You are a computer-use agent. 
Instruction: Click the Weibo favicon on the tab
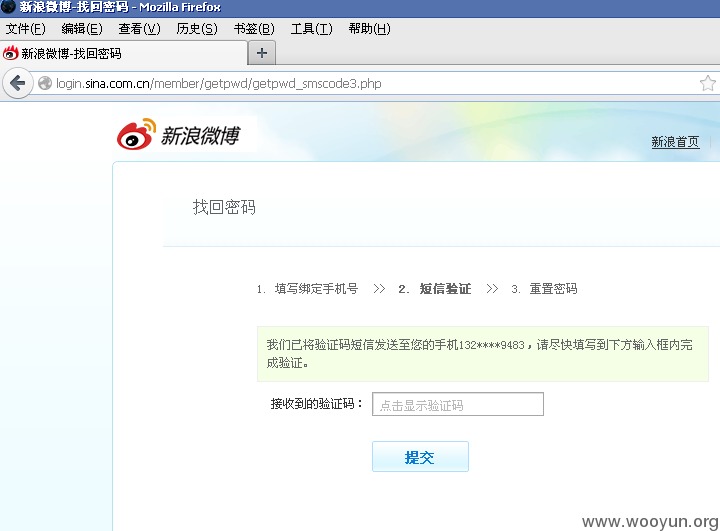[x=10, y=53]
